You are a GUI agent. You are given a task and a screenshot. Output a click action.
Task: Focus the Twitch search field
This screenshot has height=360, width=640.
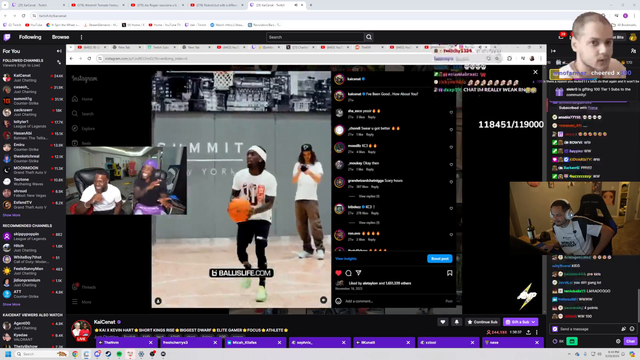(x=315, y=37)
